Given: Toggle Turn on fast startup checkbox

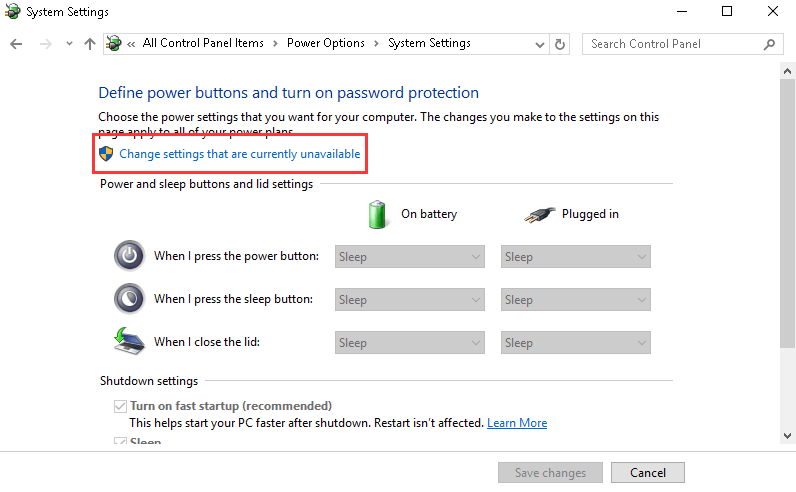Looking at the screenshot, I should click(x=120, y=406).
